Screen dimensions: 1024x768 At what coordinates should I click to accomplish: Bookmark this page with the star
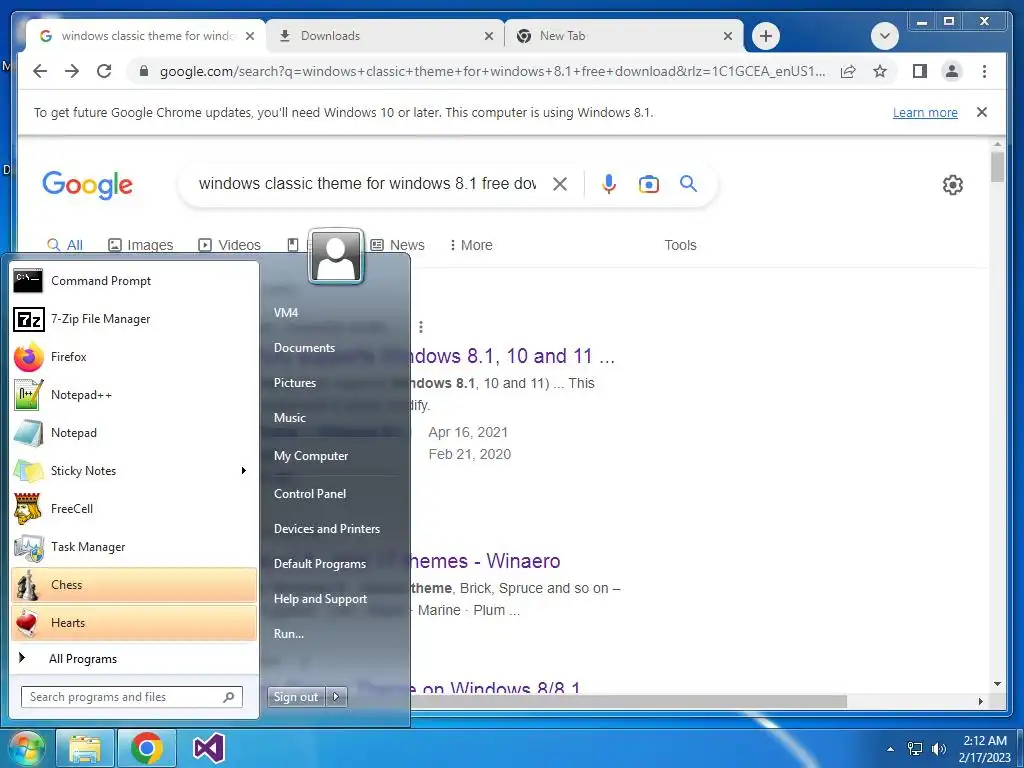tap(880, 71)
